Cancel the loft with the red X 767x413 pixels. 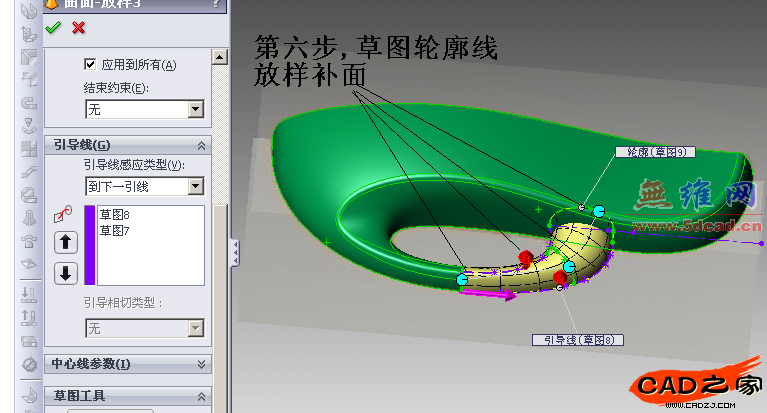(x=78, y=27)
